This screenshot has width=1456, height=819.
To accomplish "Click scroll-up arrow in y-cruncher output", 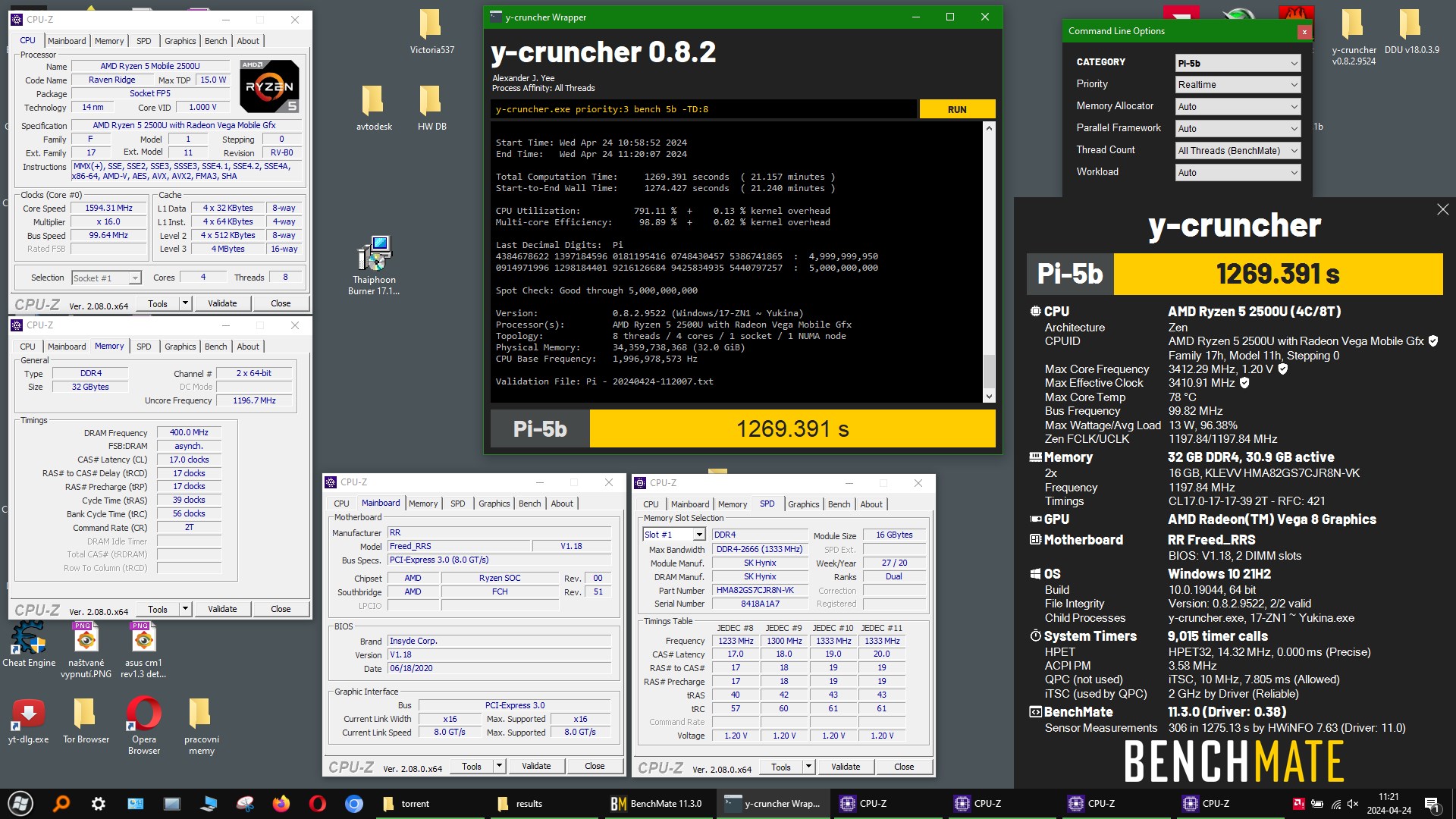I will pyautogui.click(x=989, y=128).
